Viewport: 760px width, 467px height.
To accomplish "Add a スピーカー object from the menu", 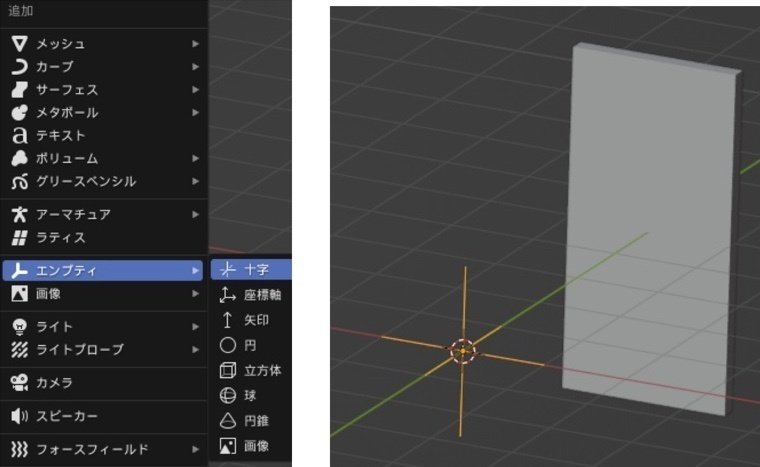I will click(x=104, y=416).
